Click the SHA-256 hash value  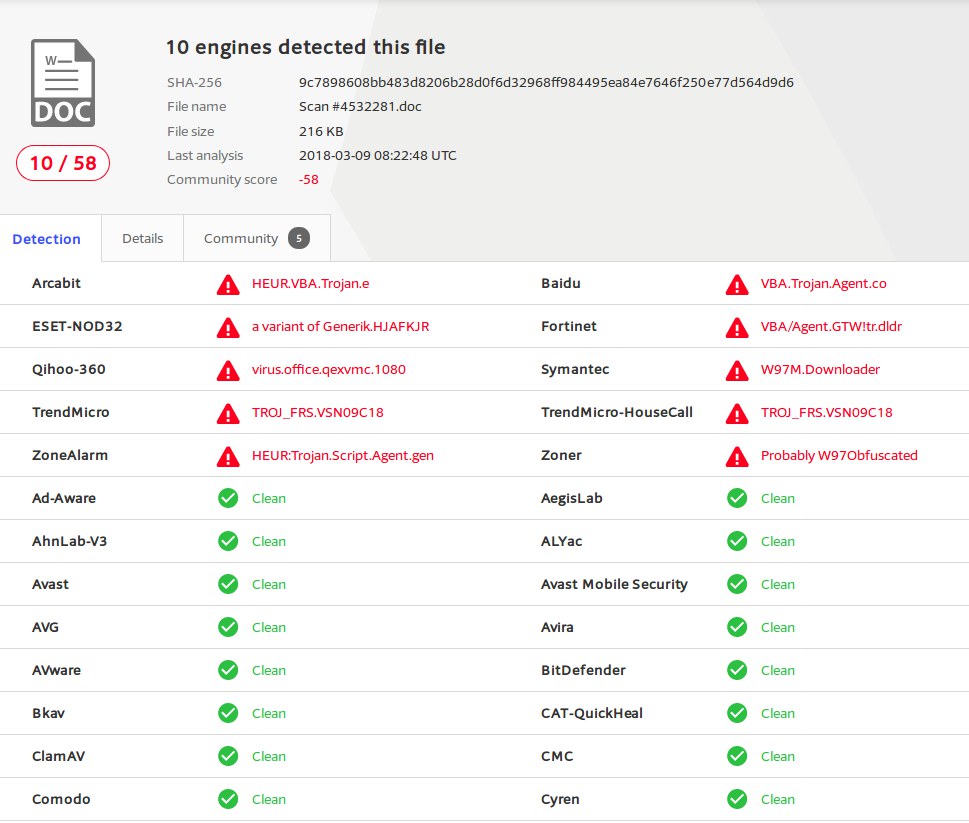coord(546,82)
